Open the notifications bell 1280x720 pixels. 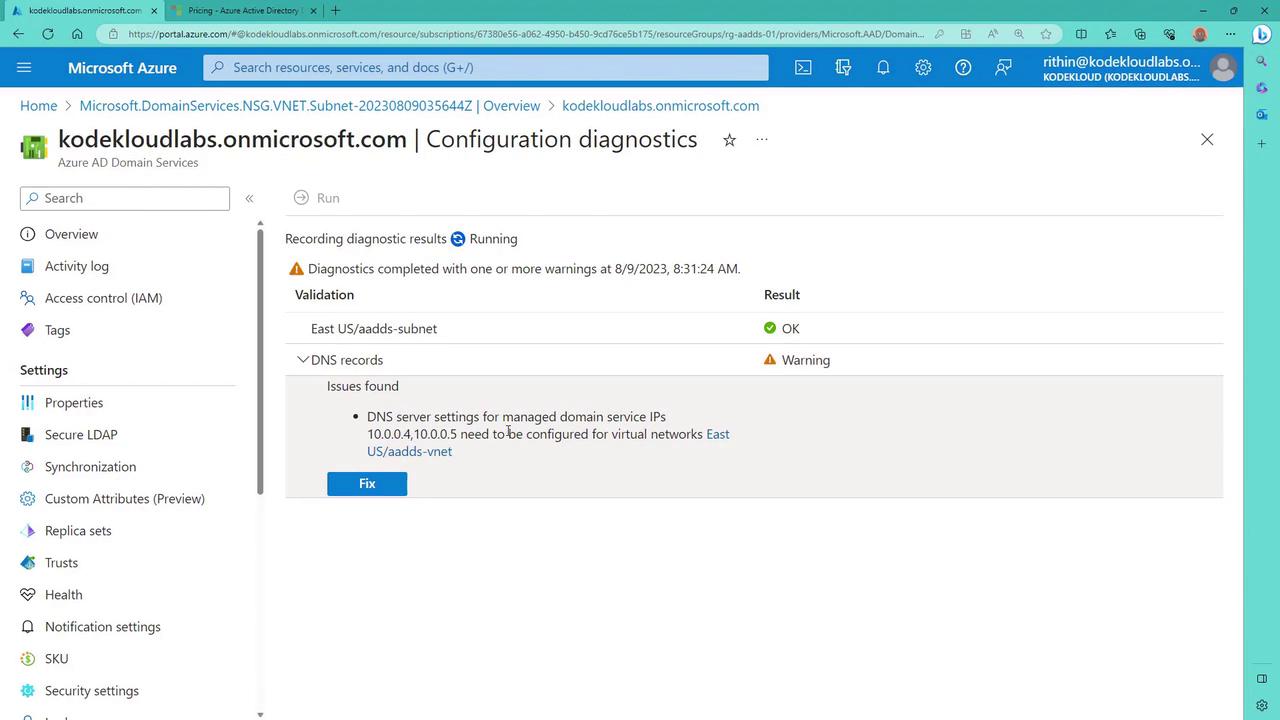click(x=883, y=67)
